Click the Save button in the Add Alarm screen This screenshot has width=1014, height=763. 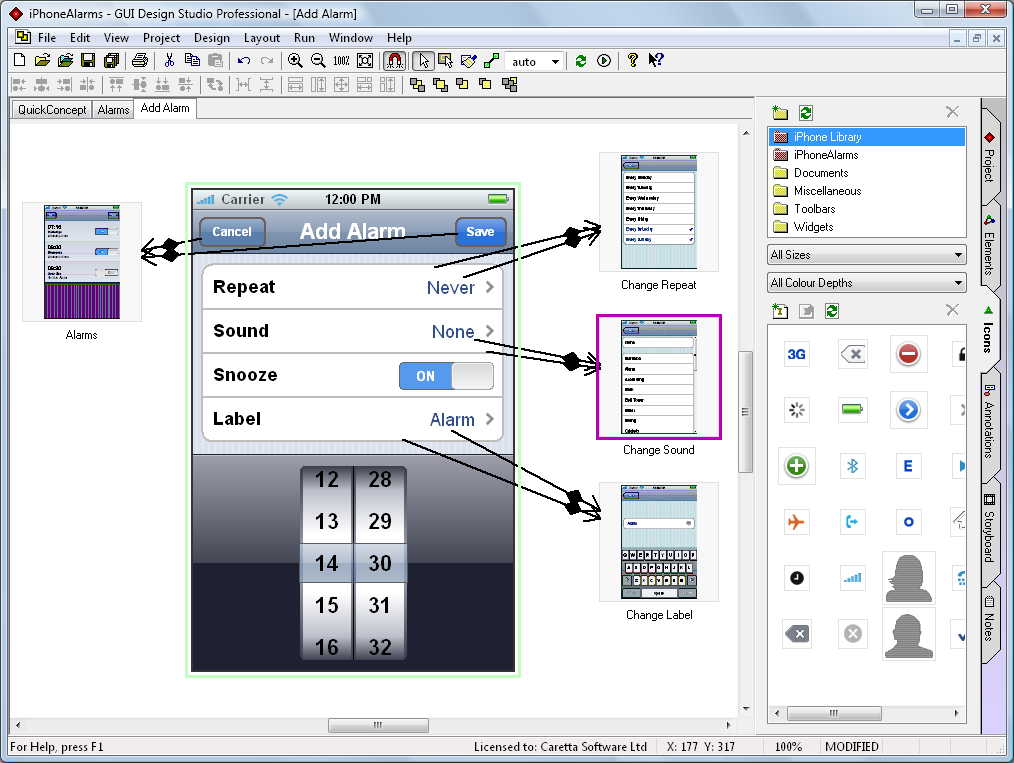480,231
